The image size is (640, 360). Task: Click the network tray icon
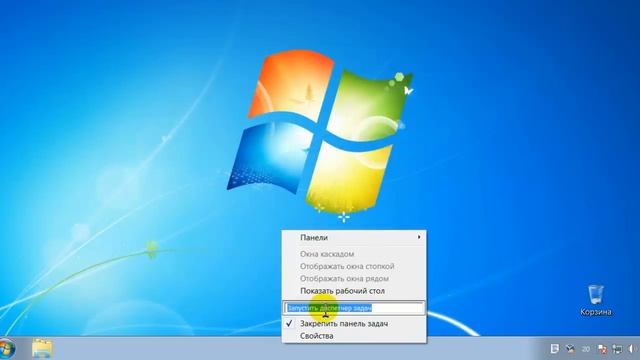(618, 349)
